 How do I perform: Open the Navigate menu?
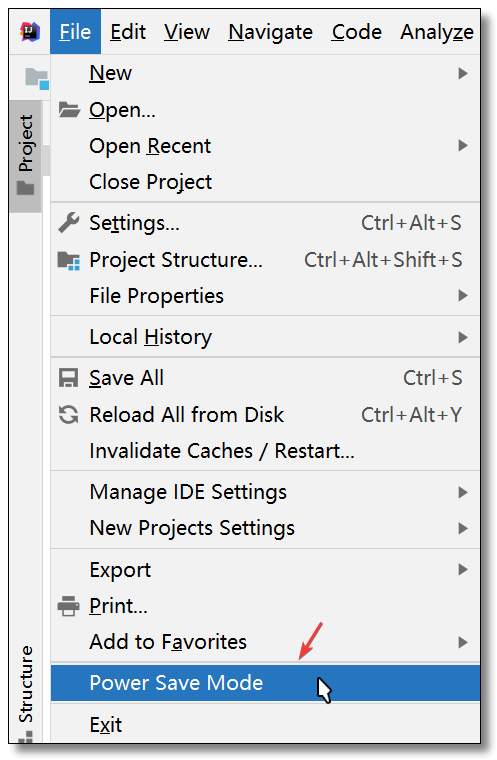click(x=270, y=32)
